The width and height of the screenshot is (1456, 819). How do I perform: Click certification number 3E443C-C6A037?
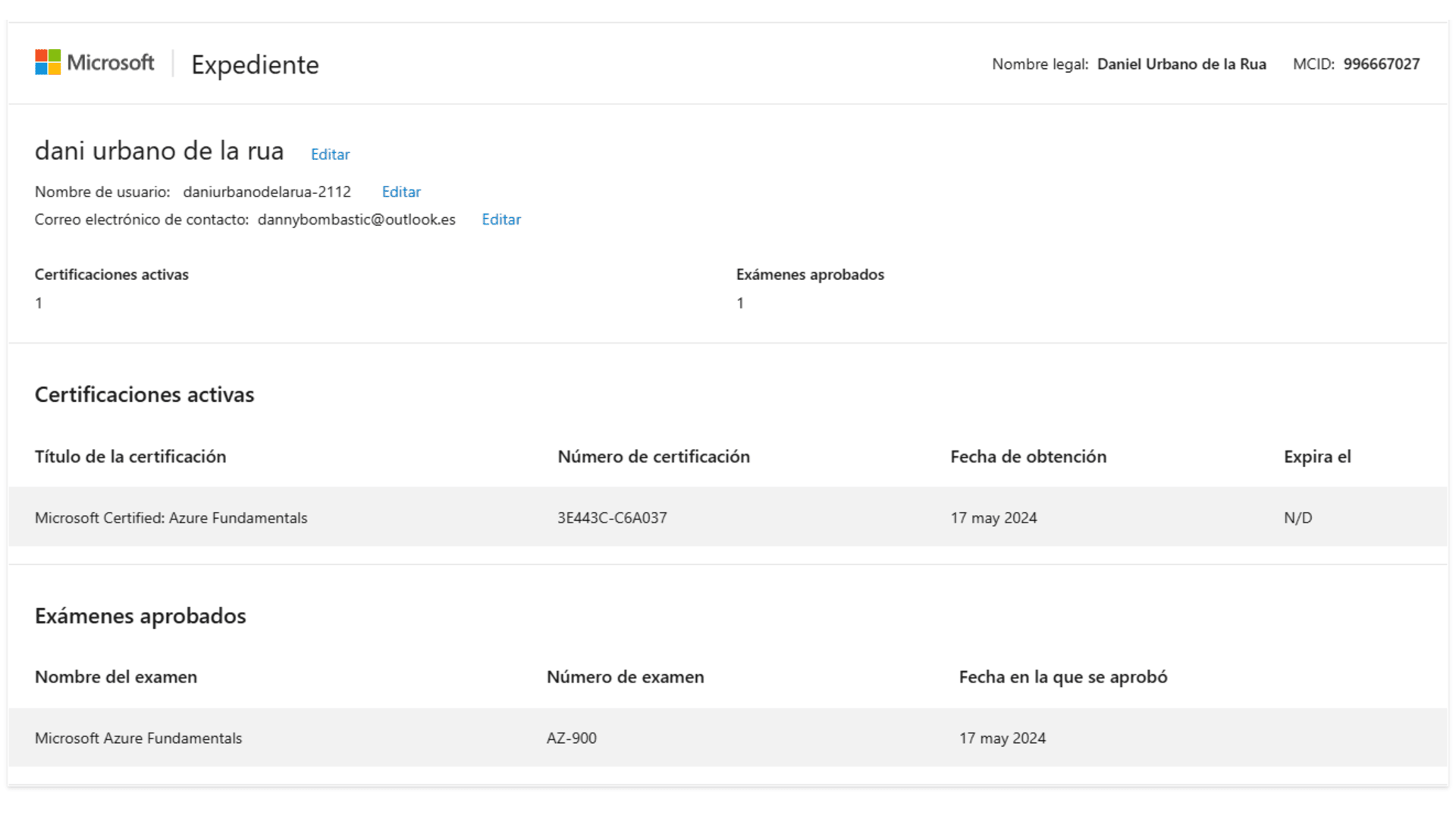click(612, 518)
